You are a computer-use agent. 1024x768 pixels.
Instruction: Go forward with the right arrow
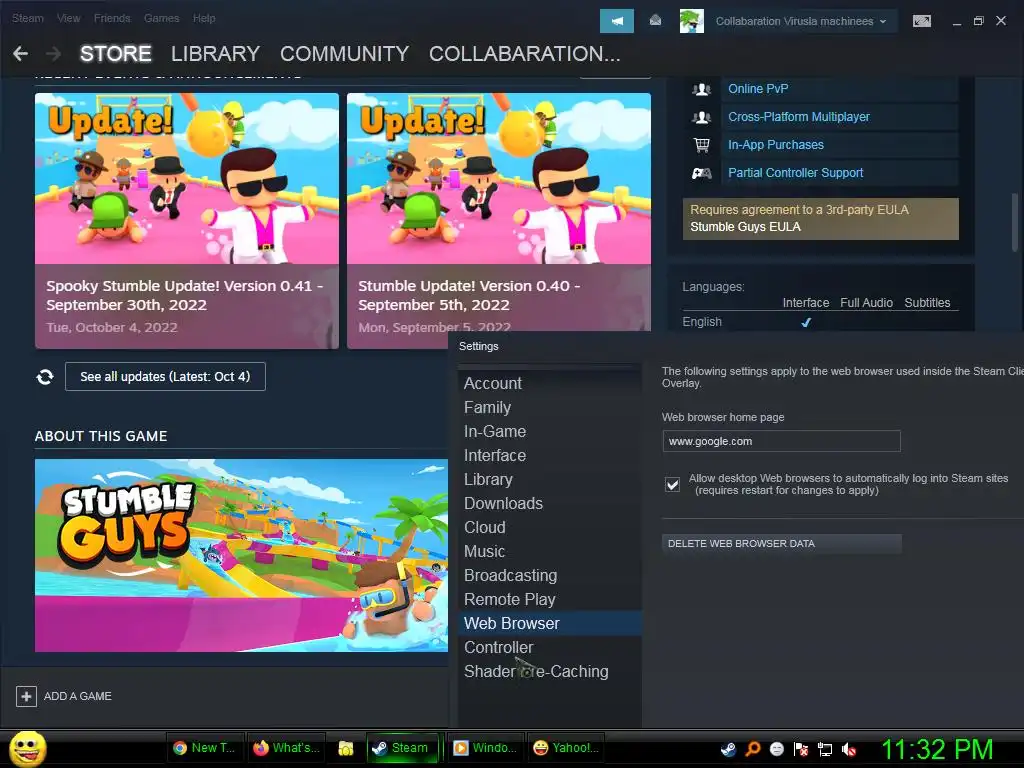pyautogui.click(x=53, y=54)
